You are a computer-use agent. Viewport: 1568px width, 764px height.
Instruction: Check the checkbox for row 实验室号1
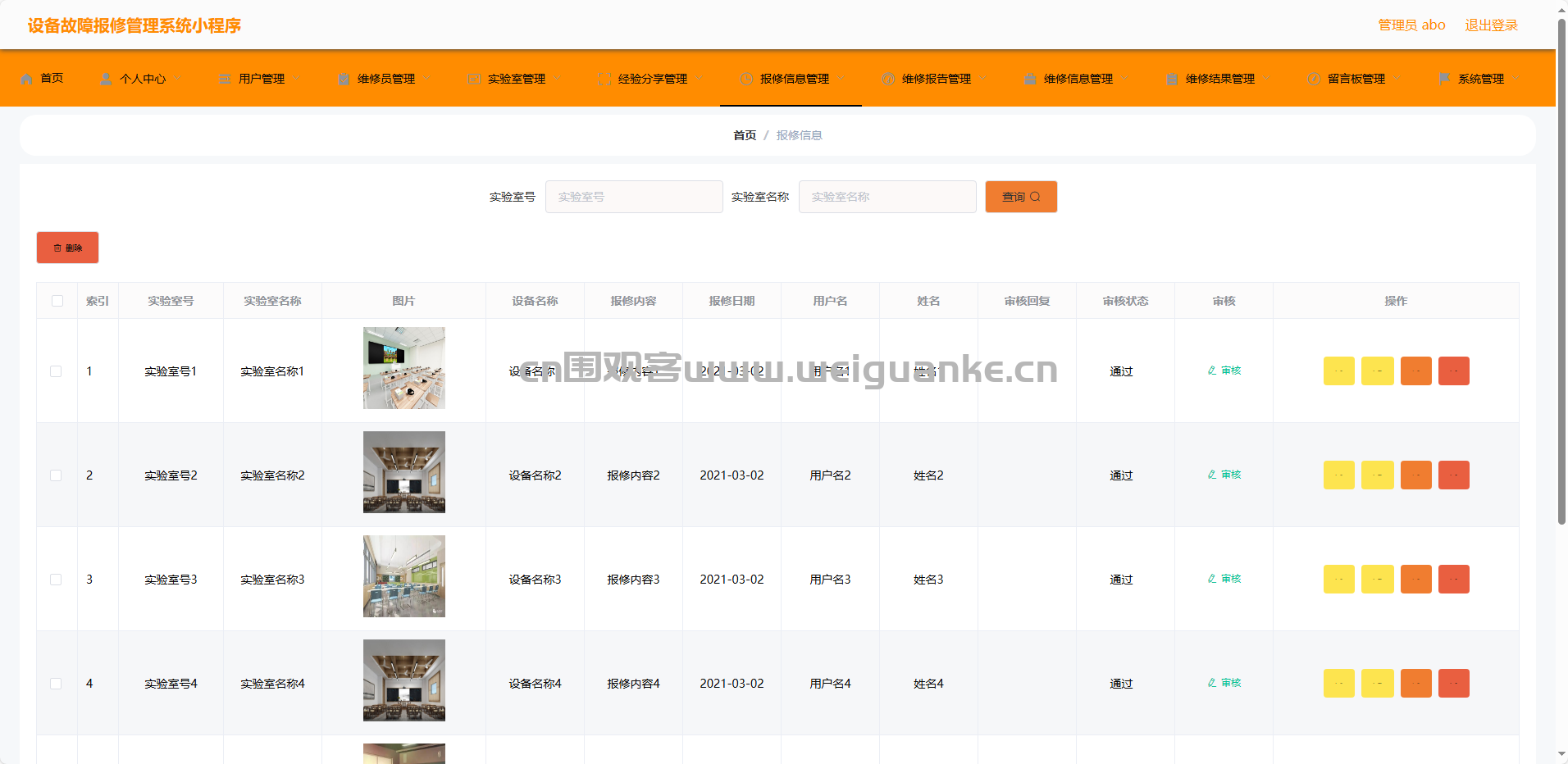coord(56,371)
